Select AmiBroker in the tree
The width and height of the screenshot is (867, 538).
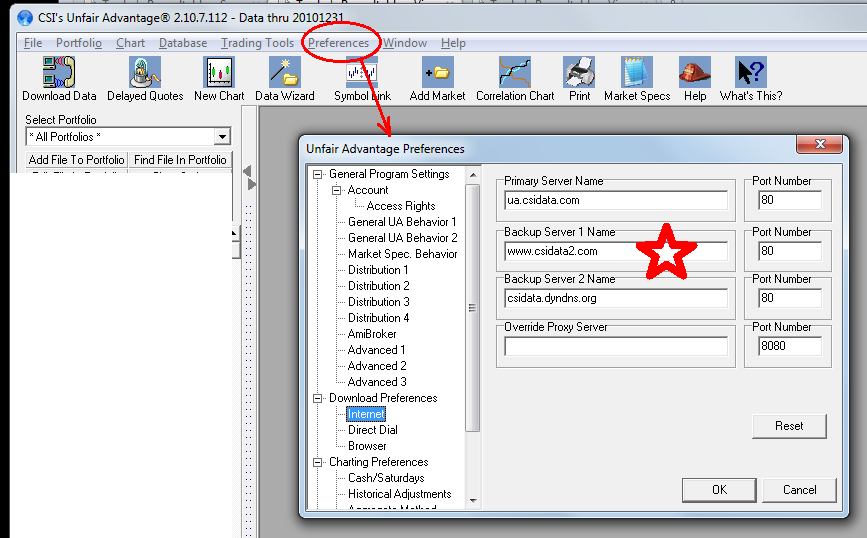(372, 335)
